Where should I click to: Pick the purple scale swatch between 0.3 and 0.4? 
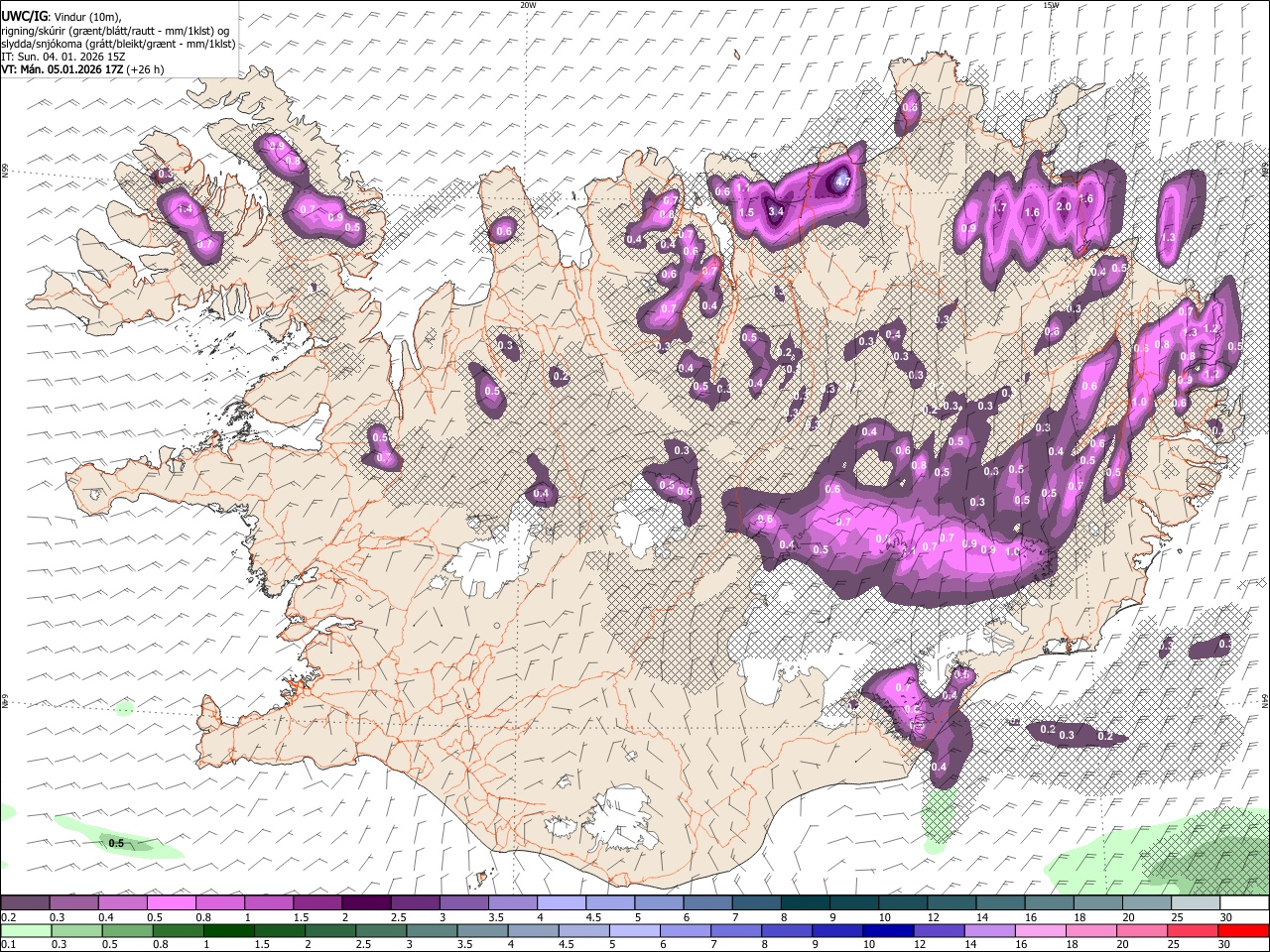(73, 903)
